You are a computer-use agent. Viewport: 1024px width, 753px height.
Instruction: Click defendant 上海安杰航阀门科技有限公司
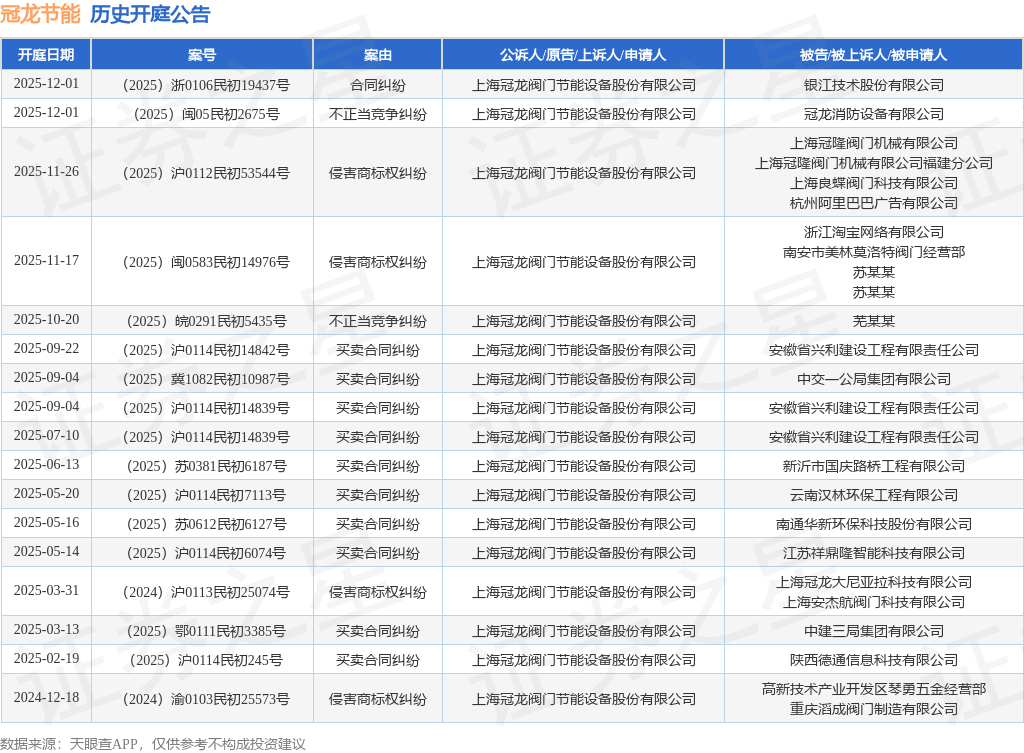tap(873, 602)
